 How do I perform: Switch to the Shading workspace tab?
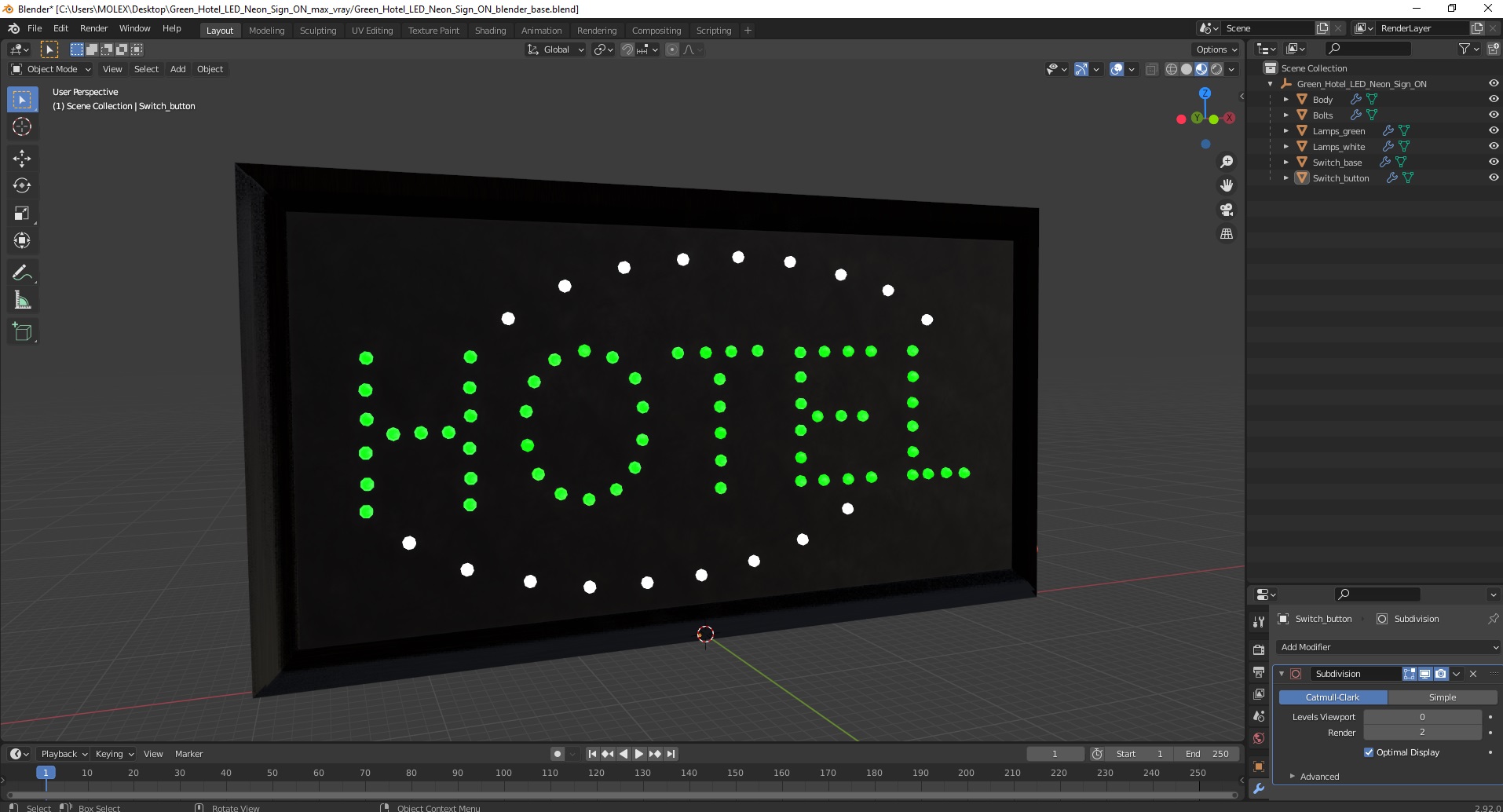(x=490, y=31)
